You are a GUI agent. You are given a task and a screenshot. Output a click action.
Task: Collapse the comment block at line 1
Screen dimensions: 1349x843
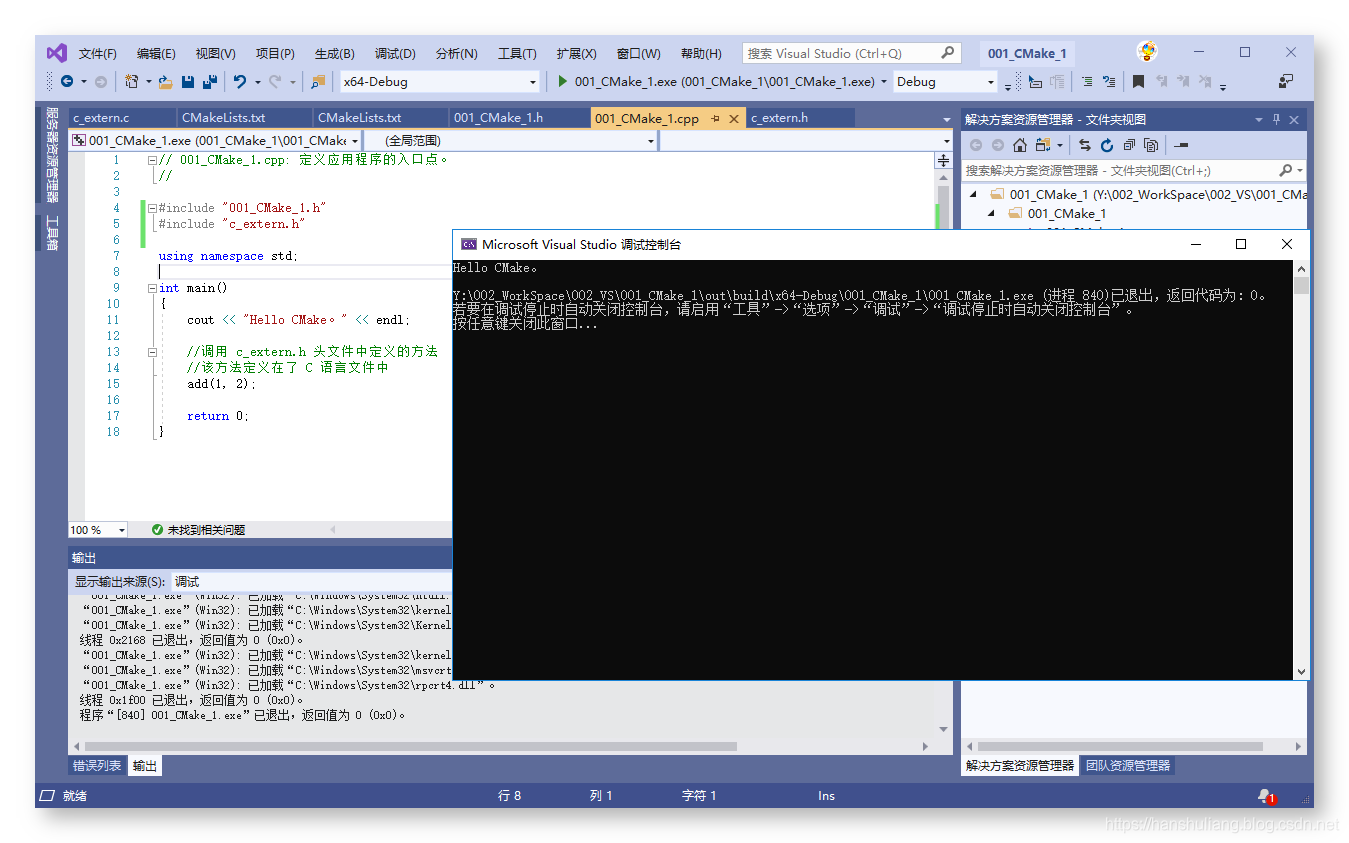click(152, 160)
